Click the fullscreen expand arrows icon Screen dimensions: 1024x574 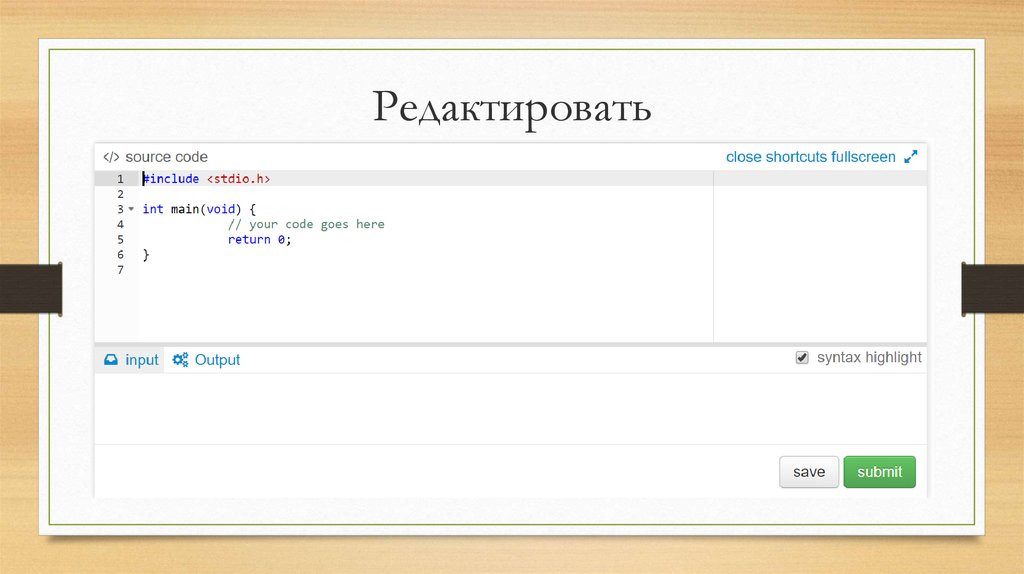[910, 157]
